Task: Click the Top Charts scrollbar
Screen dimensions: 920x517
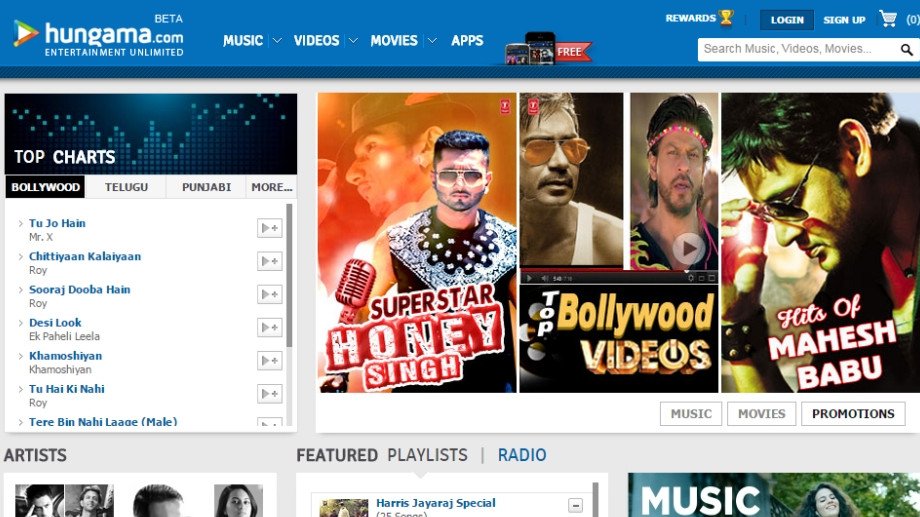Action: click(289, 276)
